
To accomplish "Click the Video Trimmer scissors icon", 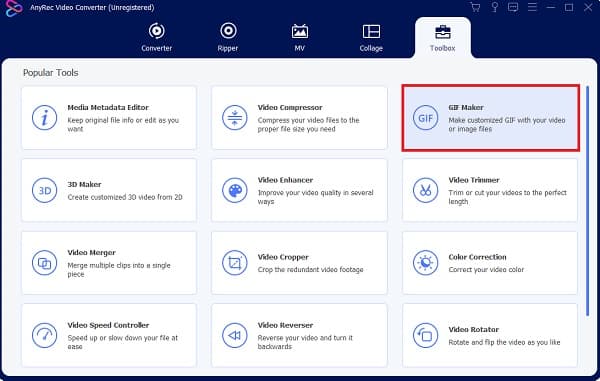I will 426,190.
